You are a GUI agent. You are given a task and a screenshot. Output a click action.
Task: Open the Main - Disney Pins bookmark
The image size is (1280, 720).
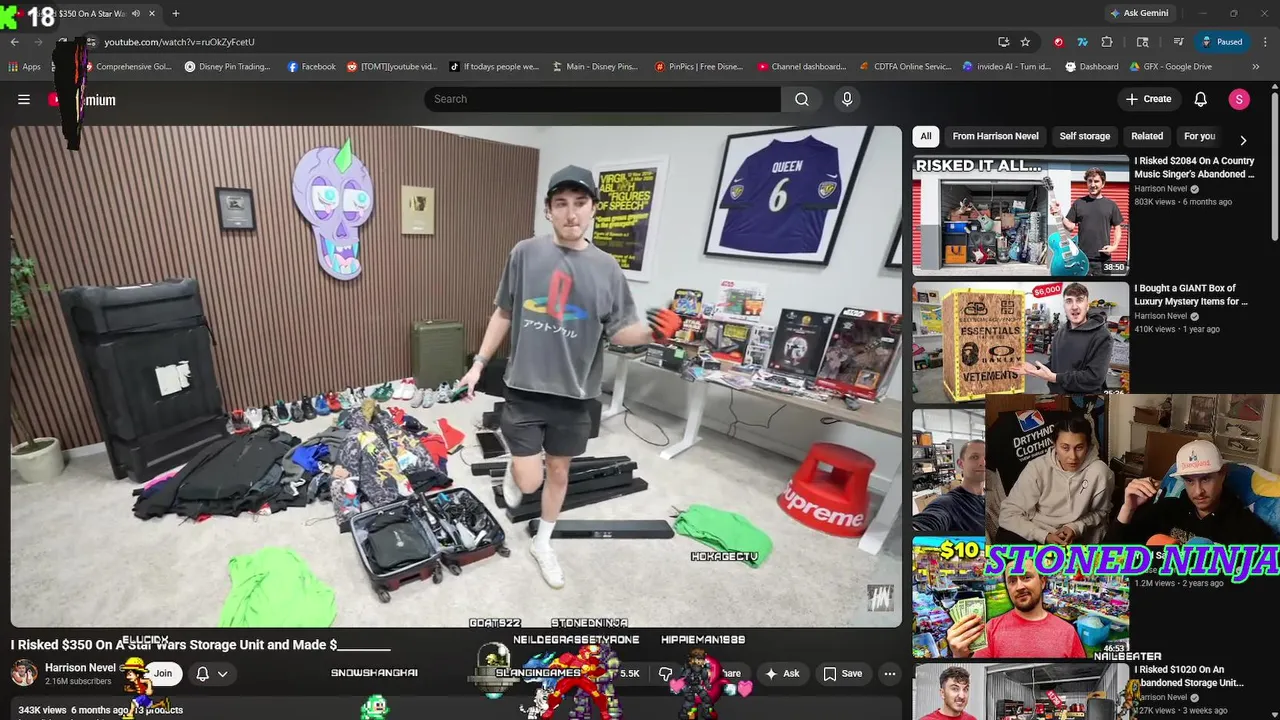[594, 67]
